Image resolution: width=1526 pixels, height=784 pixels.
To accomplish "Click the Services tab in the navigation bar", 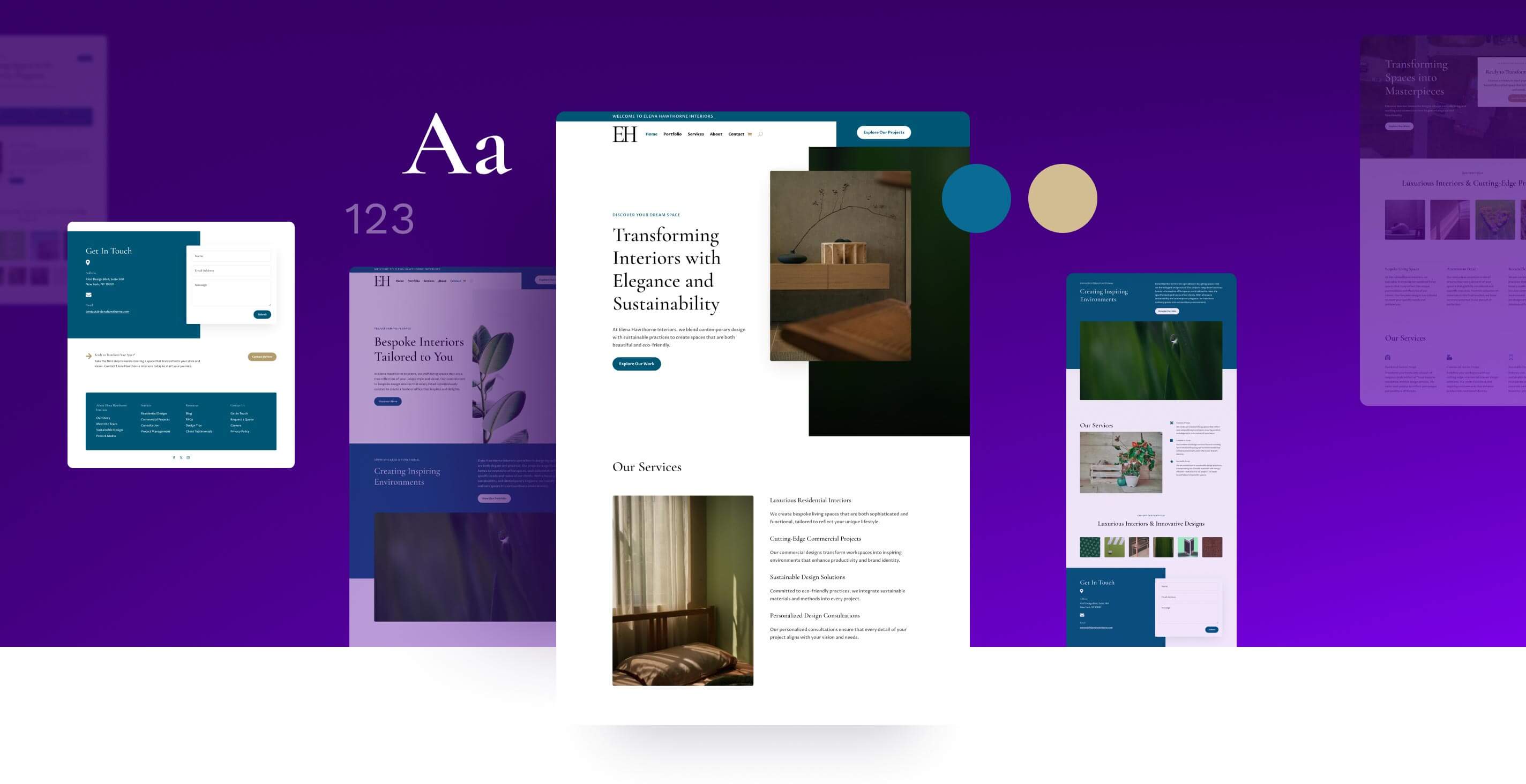I will 695,133.
